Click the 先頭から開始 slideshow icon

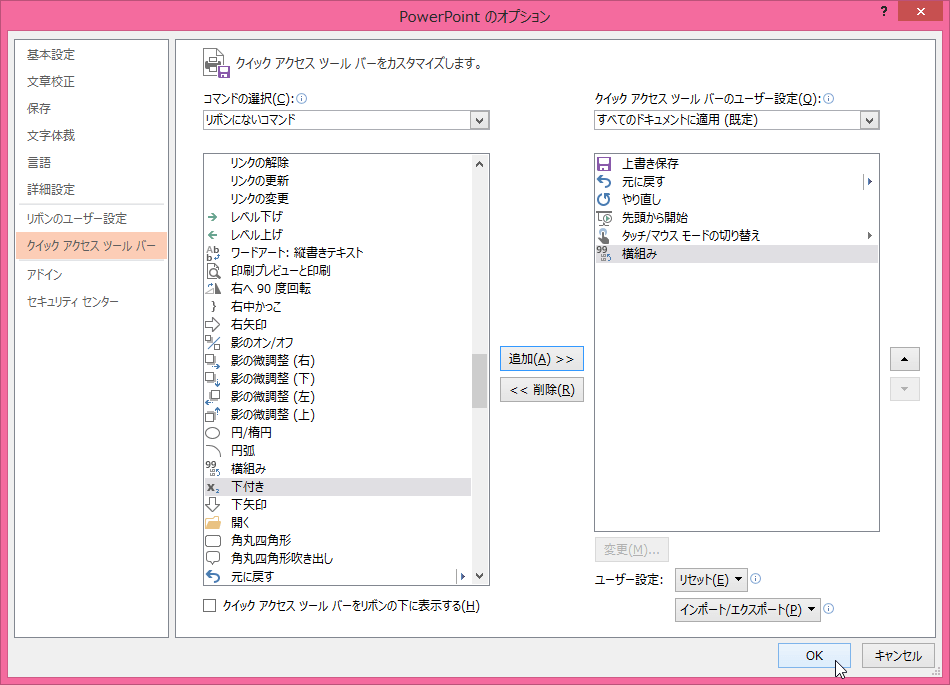pyautogui.click(x=604, y=217)
